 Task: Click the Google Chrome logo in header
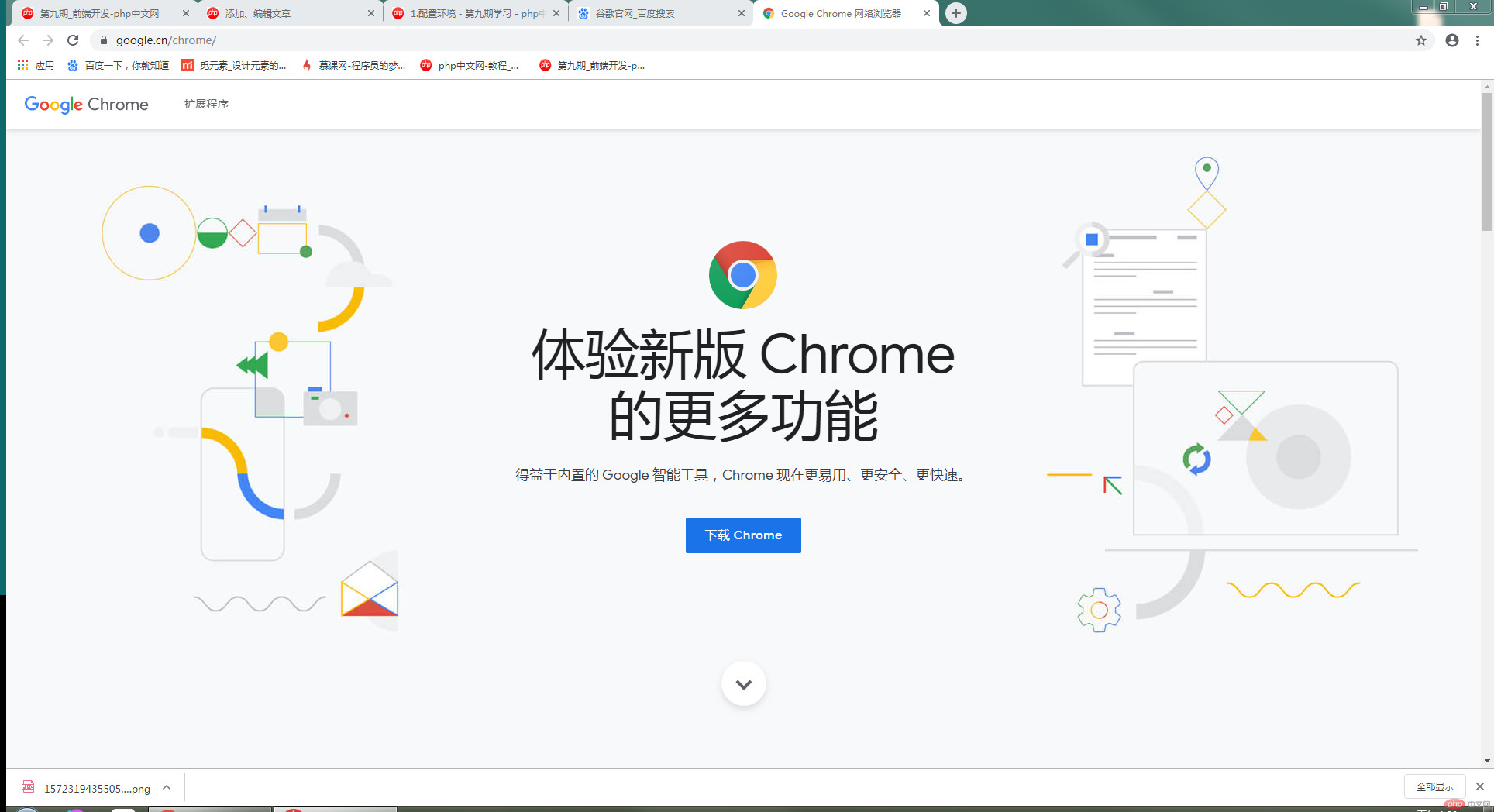86,105
